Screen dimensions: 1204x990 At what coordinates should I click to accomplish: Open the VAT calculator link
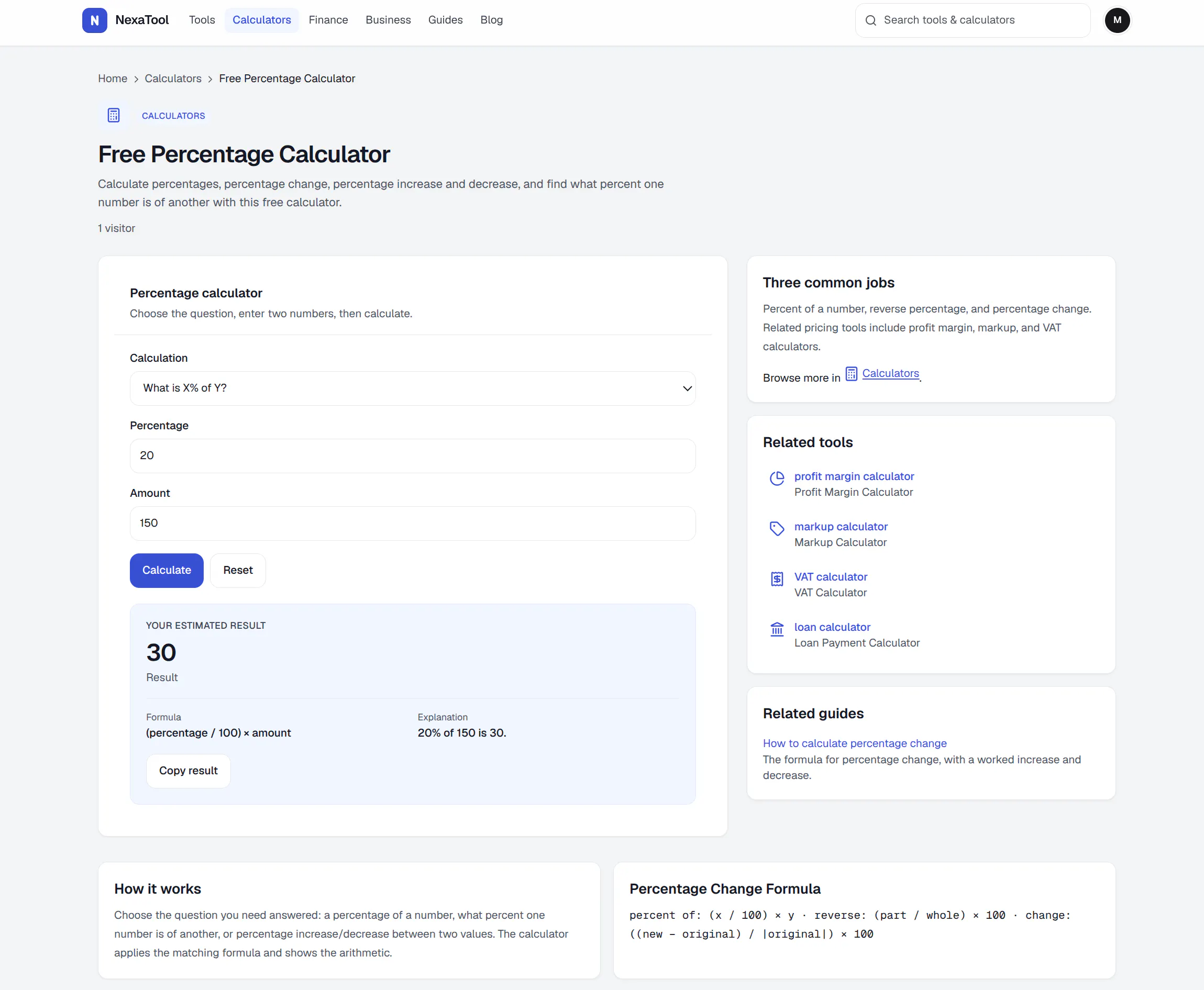point(831,576)
